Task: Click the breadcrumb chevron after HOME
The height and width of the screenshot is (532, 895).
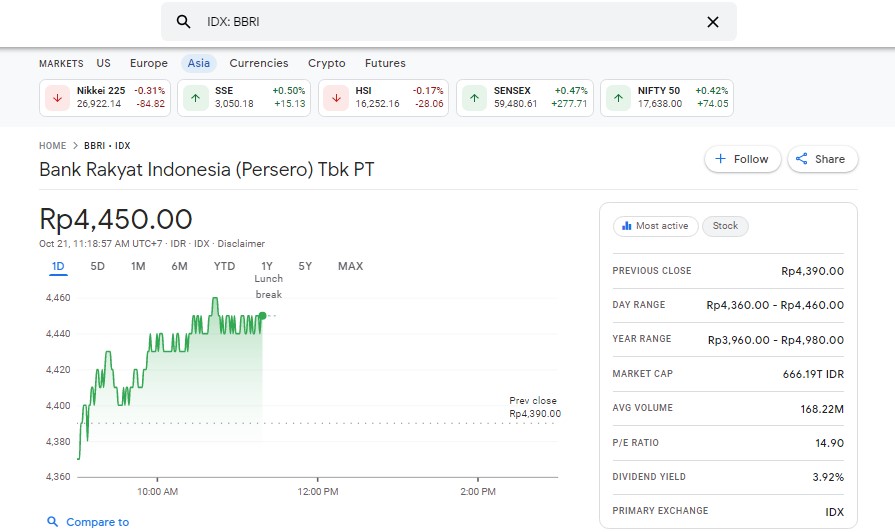Action: [x=75, y=146]
